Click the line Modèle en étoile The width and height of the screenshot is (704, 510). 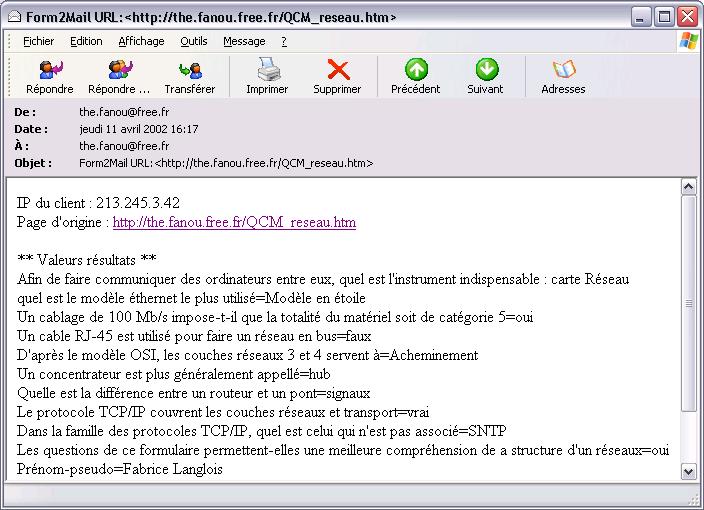coord(191,298)
